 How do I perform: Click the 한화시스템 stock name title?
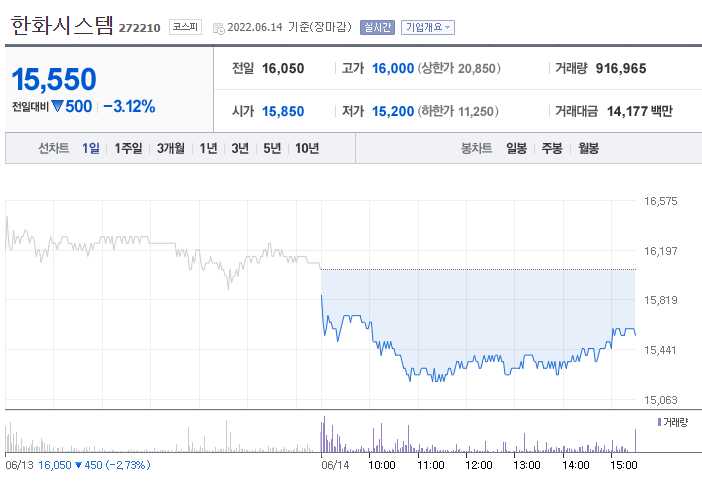(62, 25)
